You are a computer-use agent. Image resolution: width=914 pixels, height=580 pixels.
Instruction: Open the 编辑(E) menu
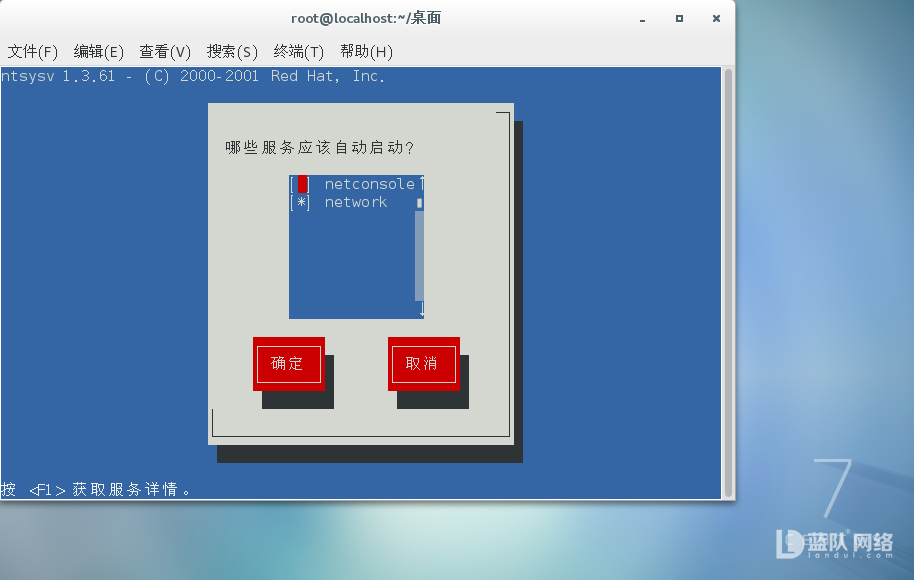click(99, 52)
